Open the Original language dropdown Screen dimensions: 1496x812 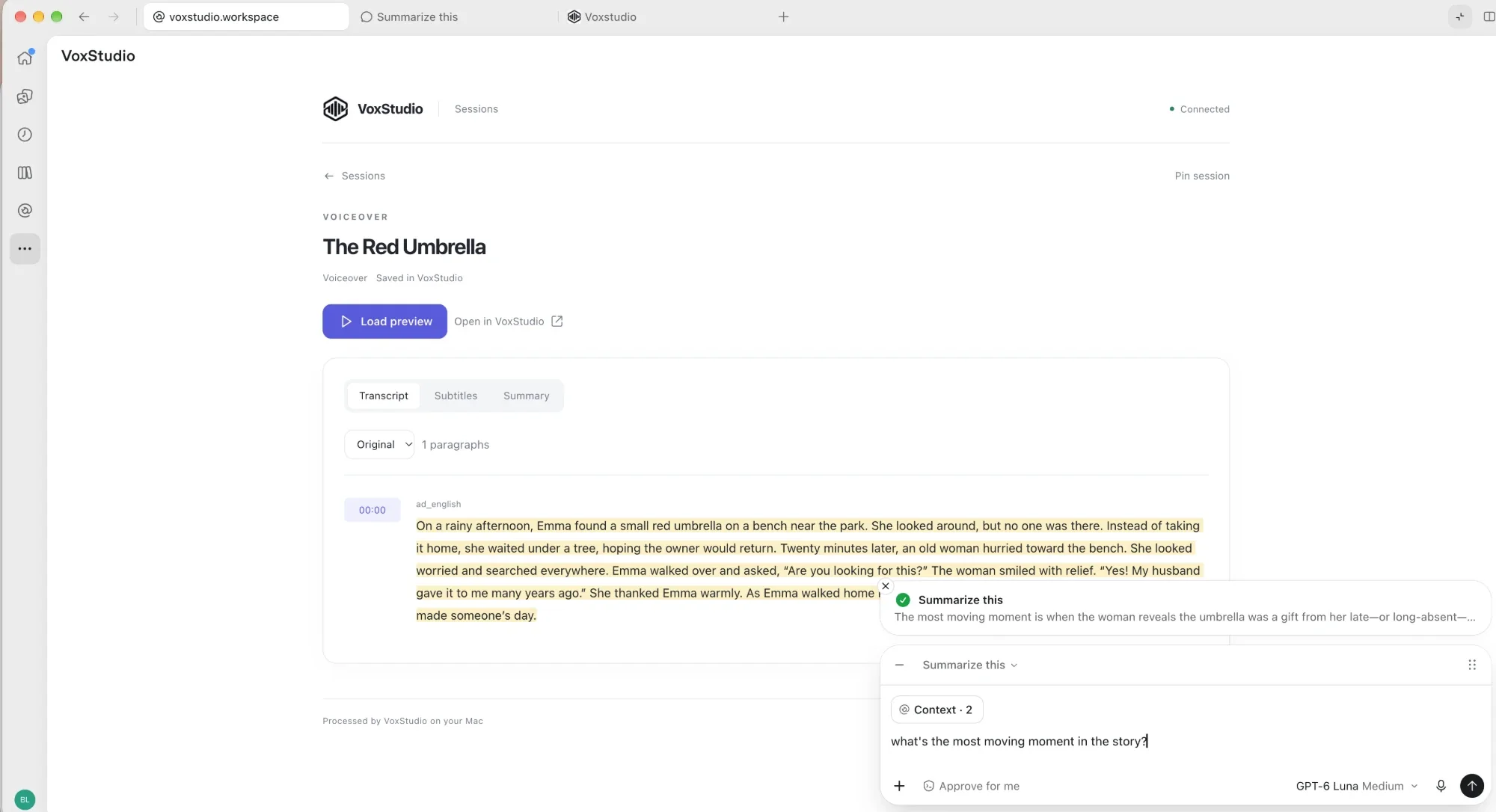pos(379,444)
